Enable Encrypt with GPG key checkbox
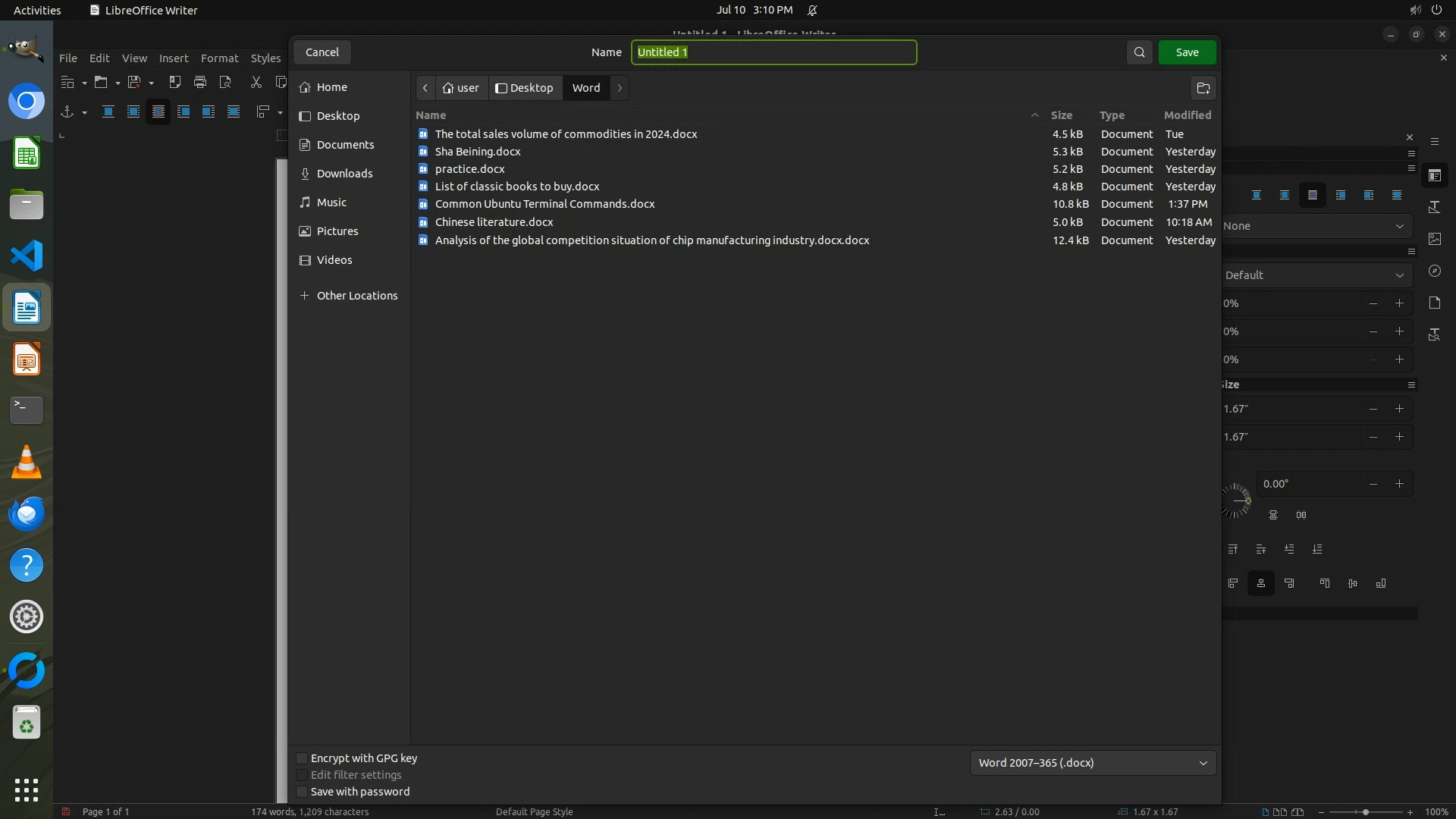 click(302, 758)
